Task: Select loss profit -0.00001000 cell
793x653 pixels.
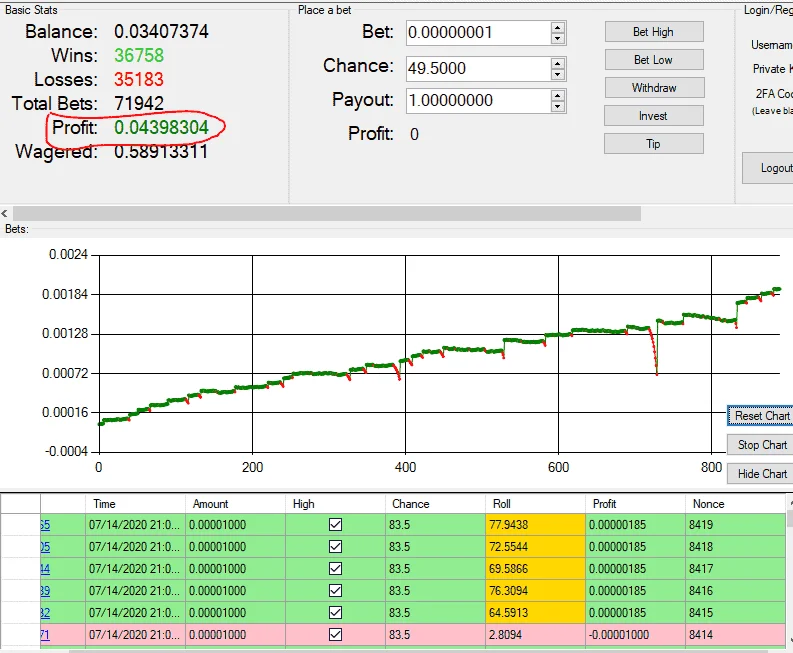Action: tap(635, 635)
